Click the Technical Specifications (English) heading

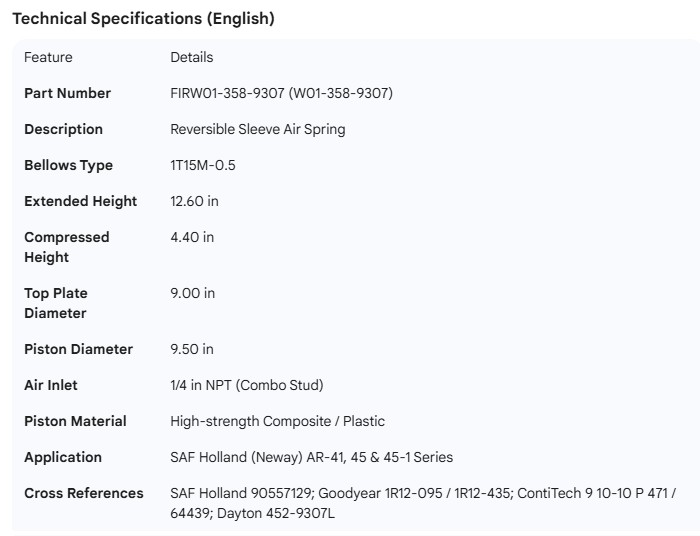(x=143, y=18)
